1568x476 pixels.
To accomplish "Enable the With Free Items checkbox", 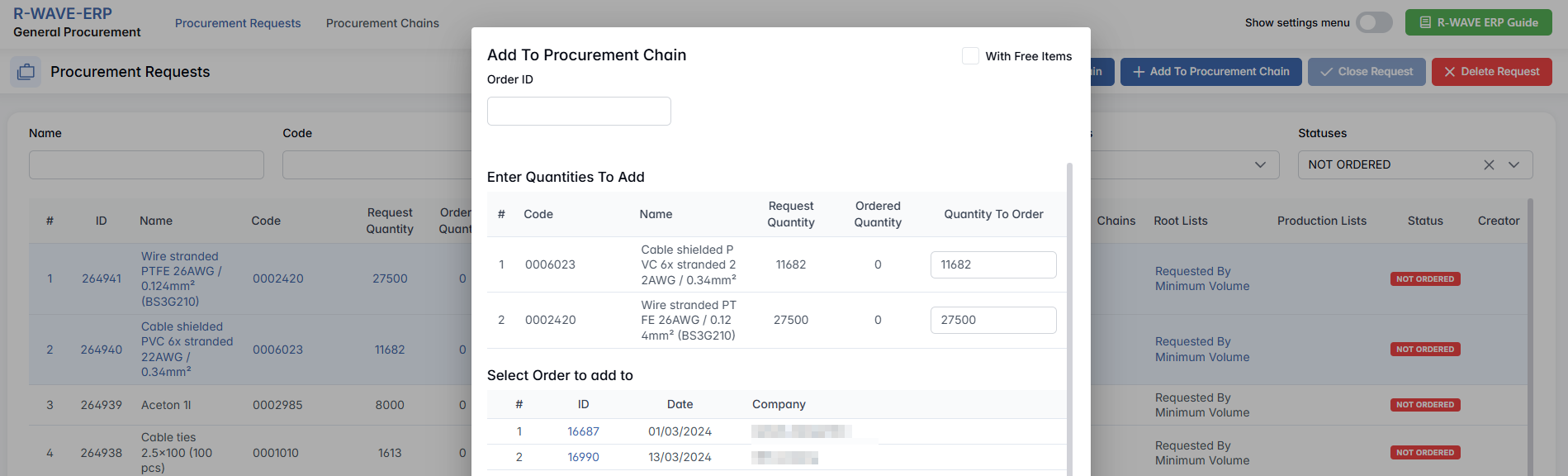I will [970, 56].
